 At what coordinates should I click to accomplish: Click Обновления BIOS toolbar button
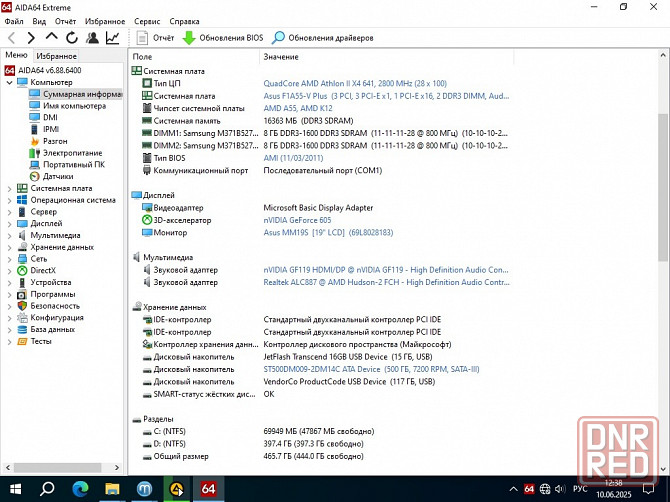click(223, 38)
